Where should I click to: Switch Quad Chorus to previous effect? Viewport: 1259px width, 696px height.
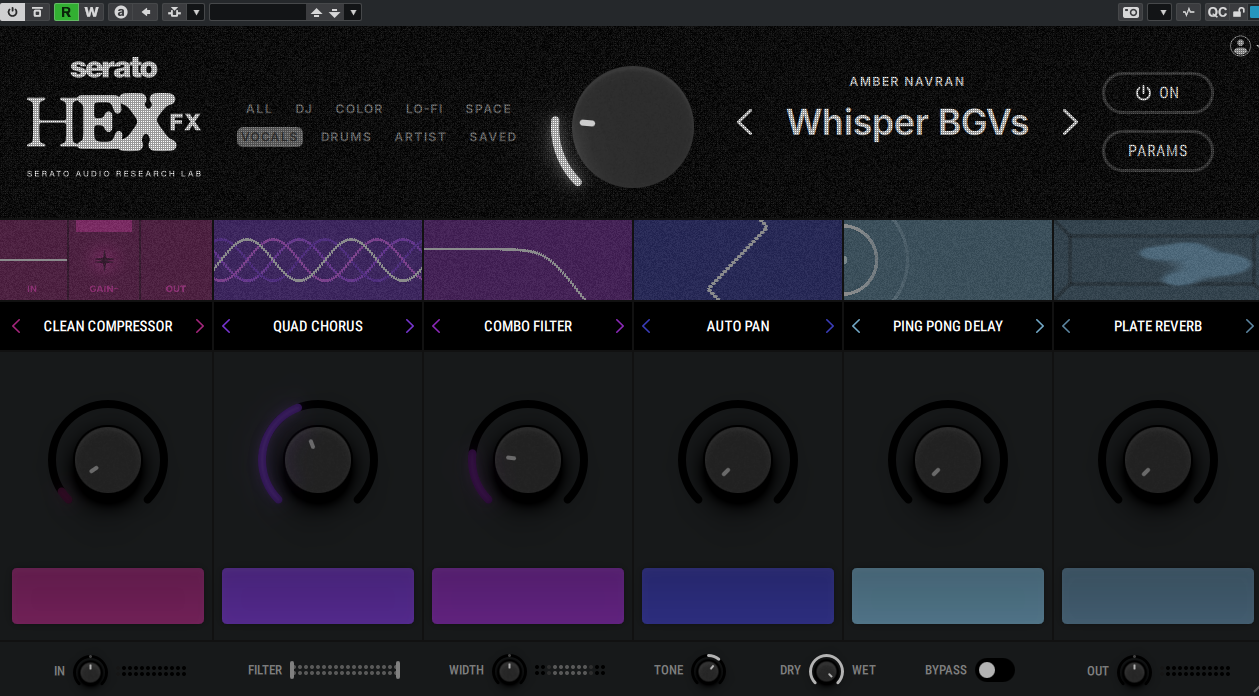[x=226, y=326]
